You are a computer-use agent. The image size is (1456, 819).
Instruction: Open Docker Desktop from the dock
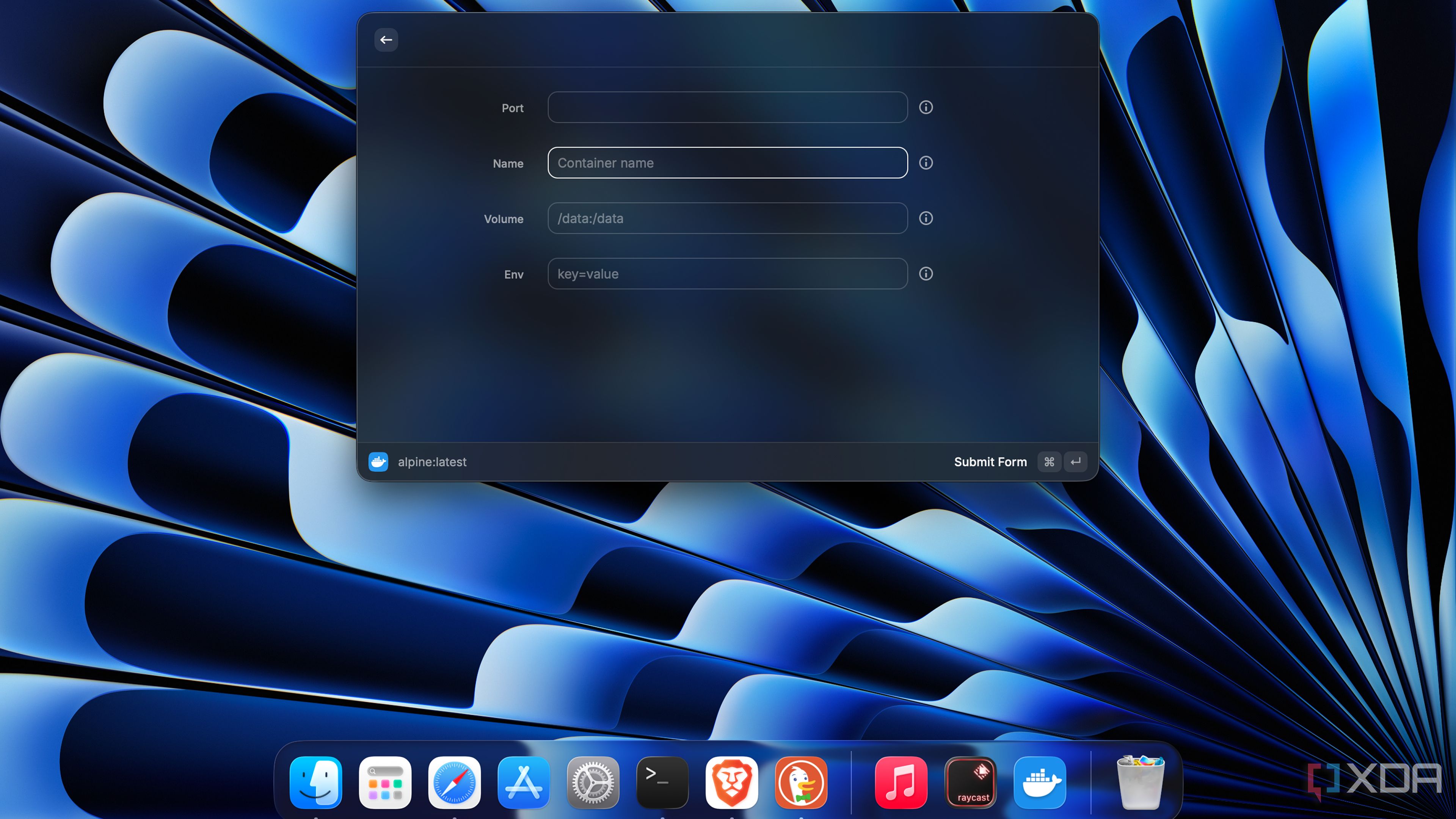pos(1040,783)
